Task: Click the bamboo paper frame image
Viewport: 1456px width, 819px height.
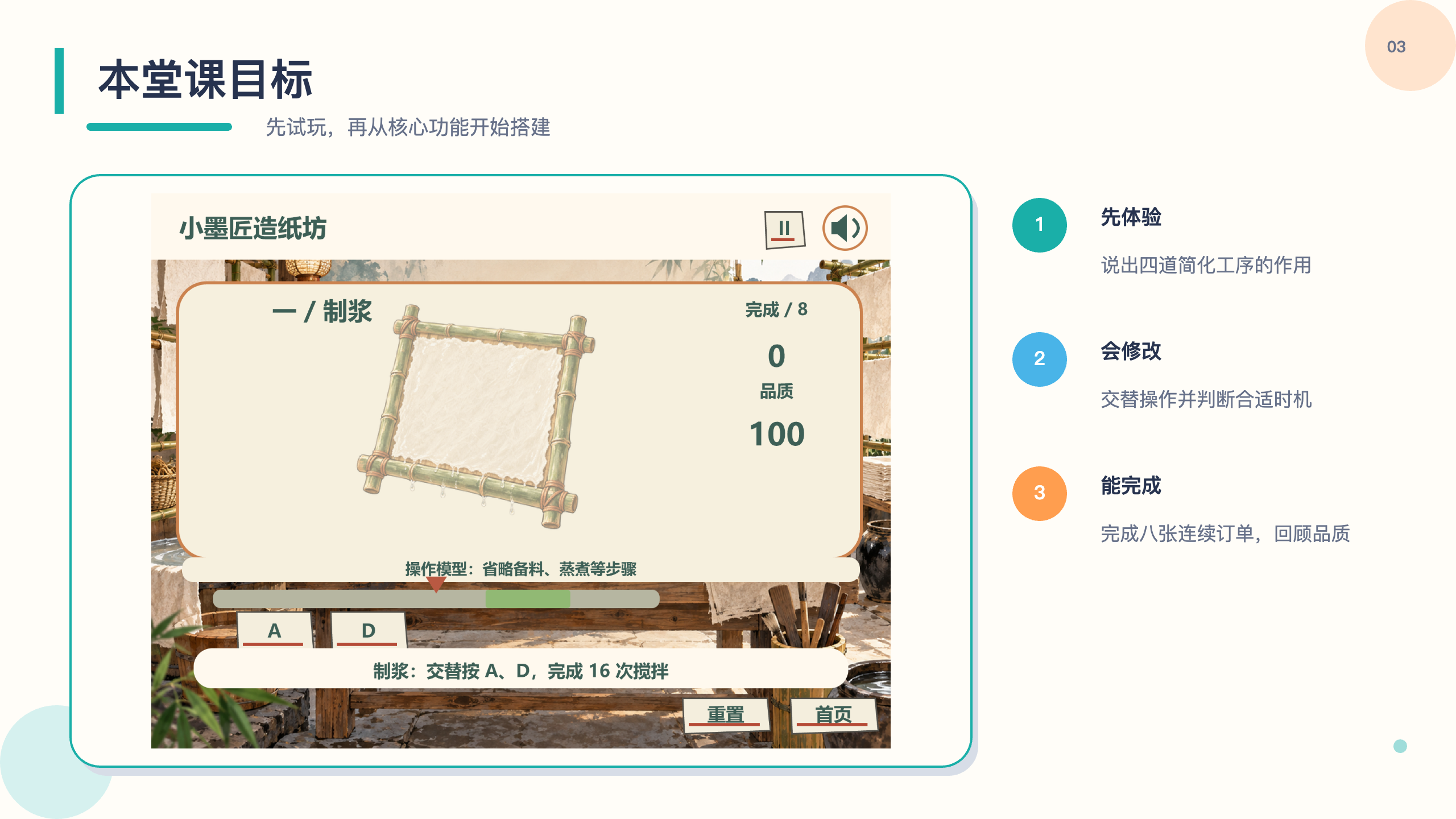Action: click(475, 416)
